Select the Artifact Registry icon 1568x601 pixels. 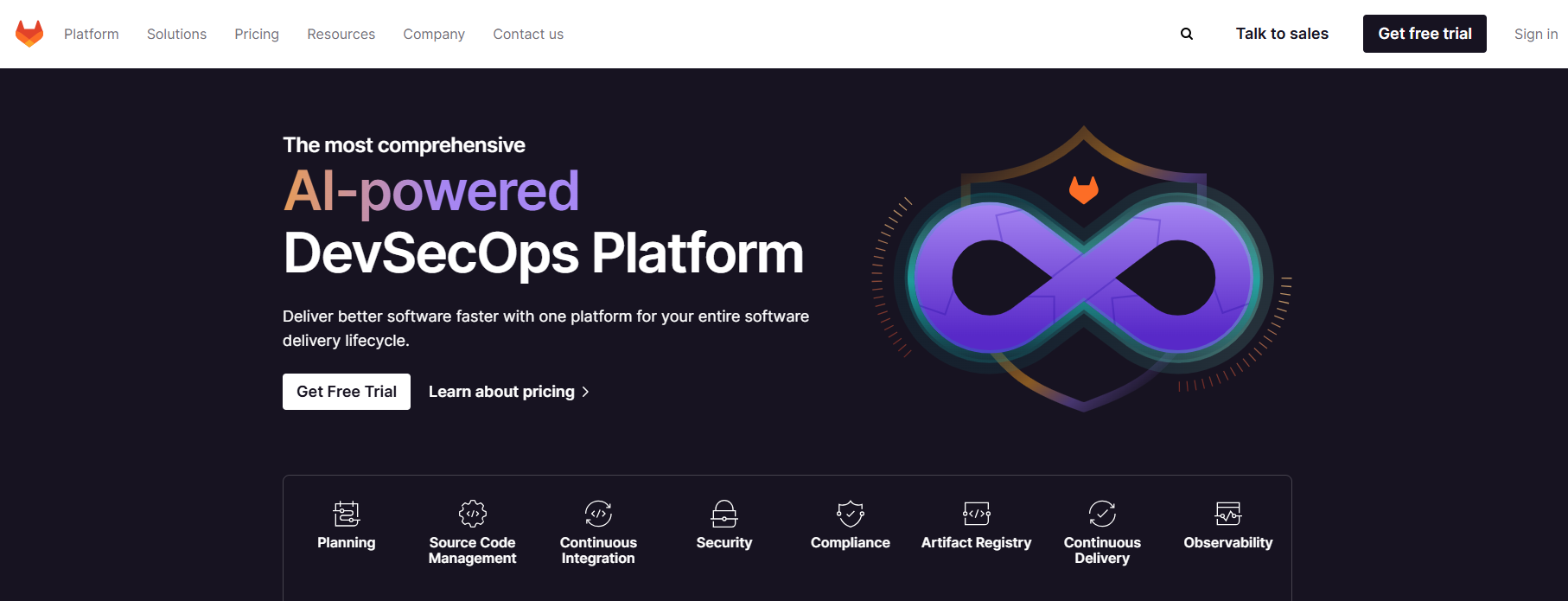pyautogui.click(x=977, y=514)
